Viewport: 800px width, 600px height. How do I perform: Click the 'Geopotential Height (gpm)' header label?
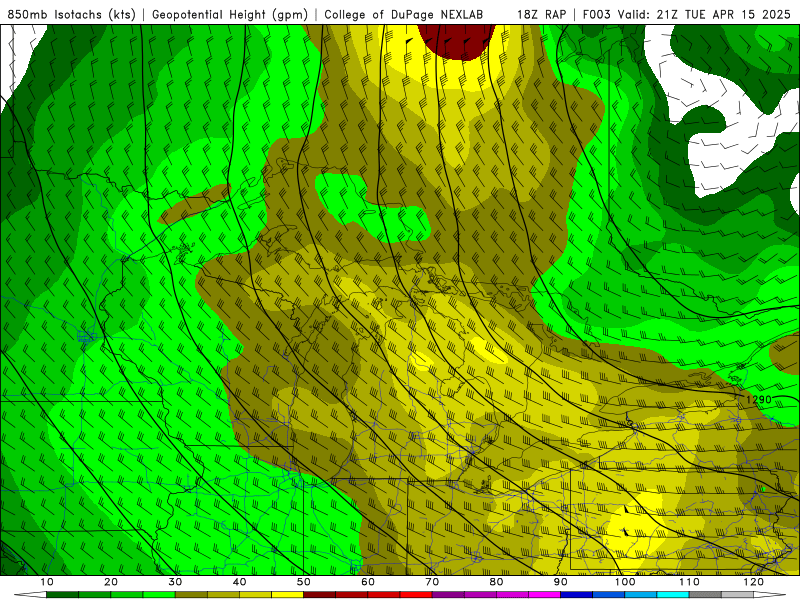(230, 14)
